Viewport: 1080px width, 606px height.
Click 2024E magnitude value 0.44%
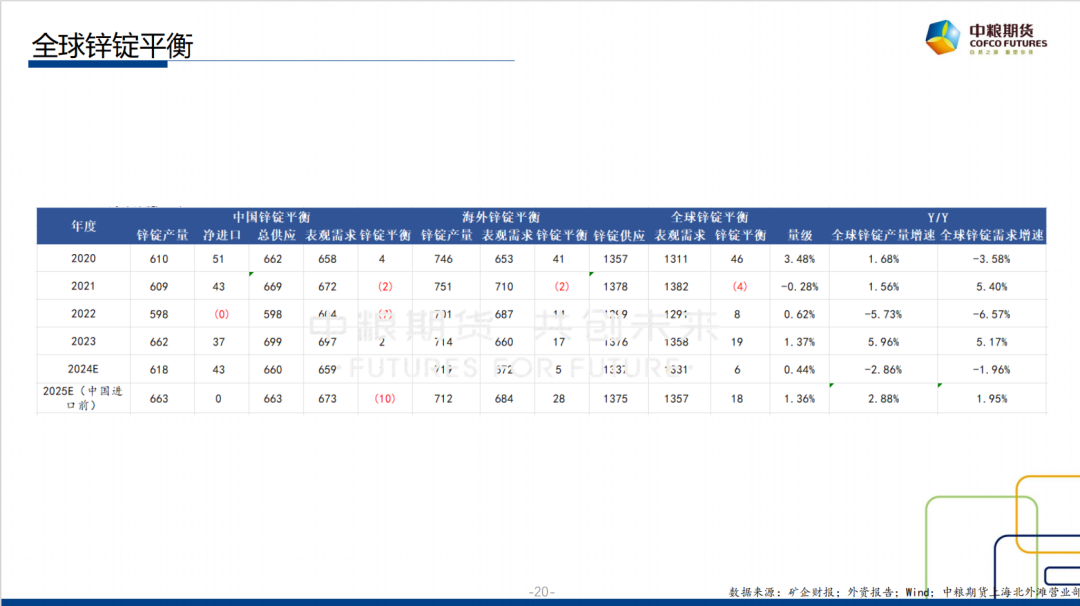(799, 370)
